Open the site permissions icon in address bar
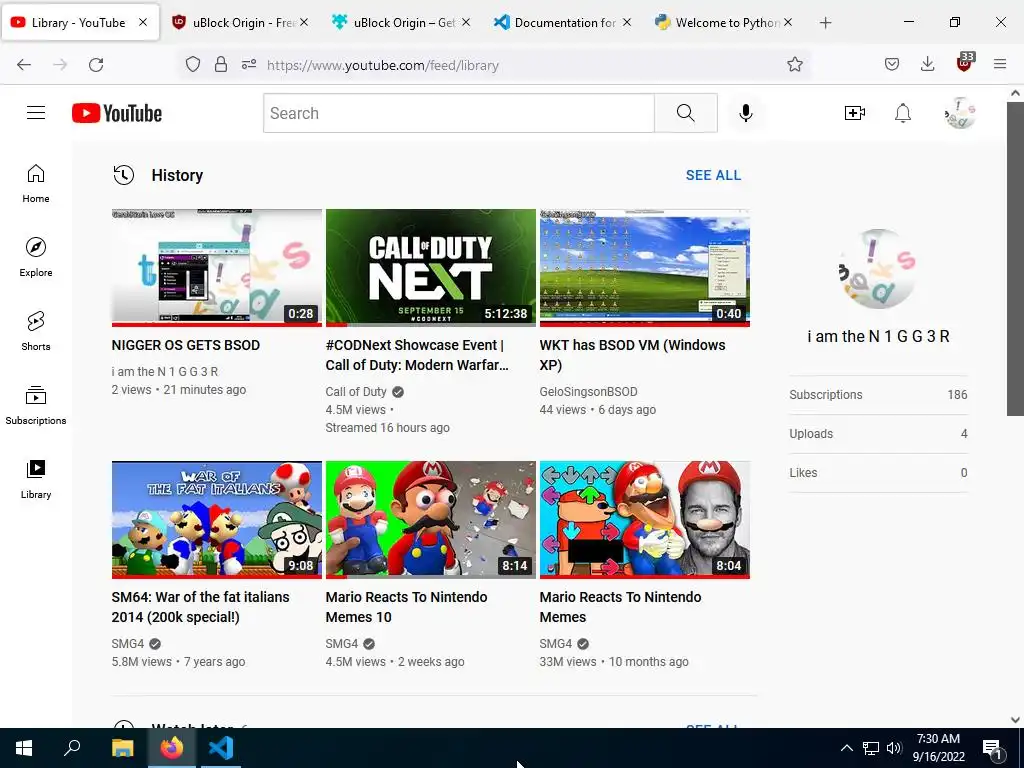Image resolution: width=1024 pixels, height=768 pixels. [x=249, y=65]
